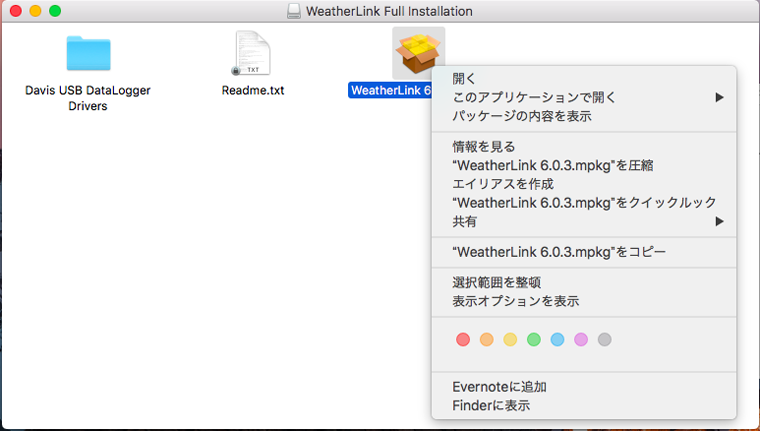Viewport: 760px width, 431px height.
Task: Choose Finderに表示
Action: coord(584,405)
